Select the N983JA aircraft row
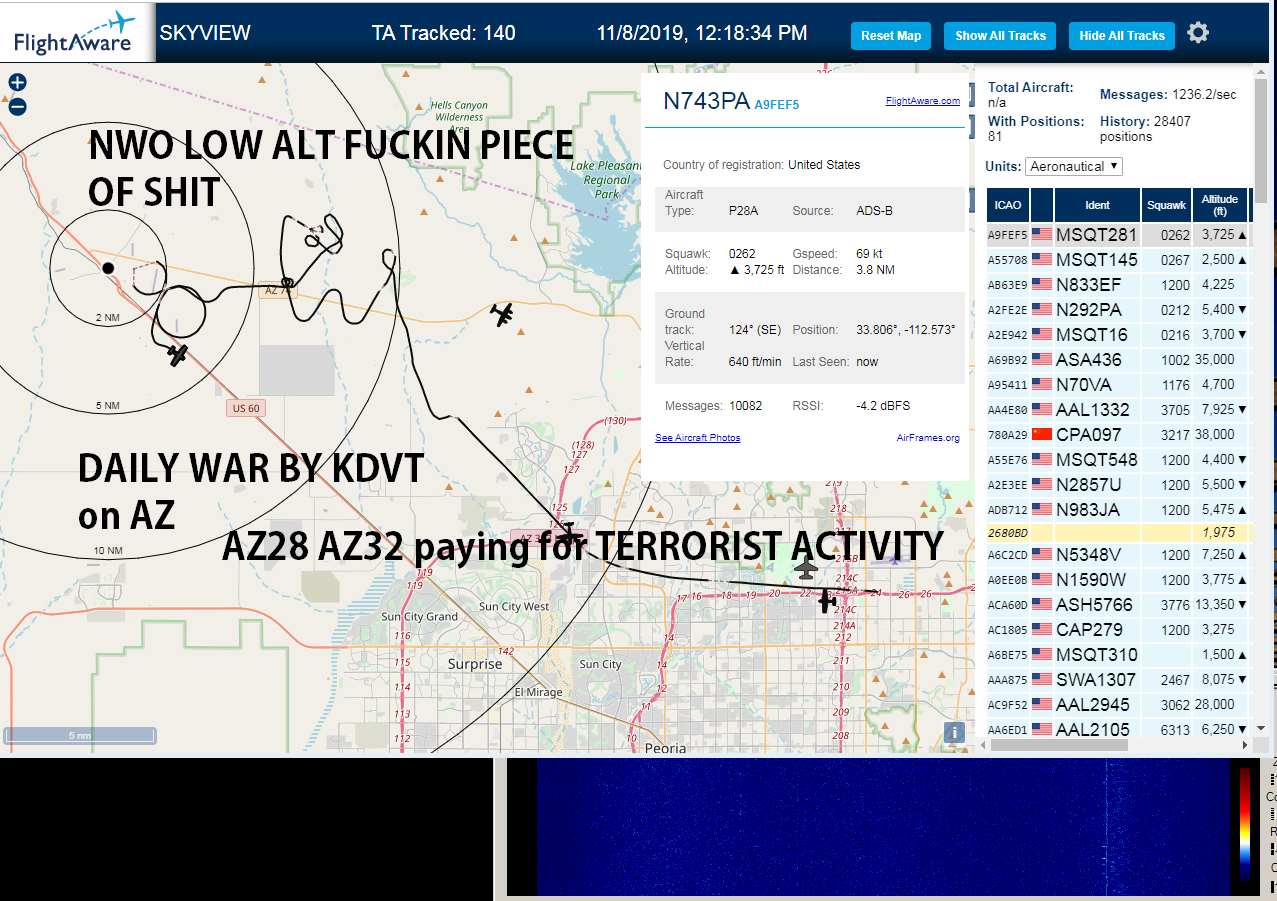The image size is (1277, 901). pos(1118,510)
